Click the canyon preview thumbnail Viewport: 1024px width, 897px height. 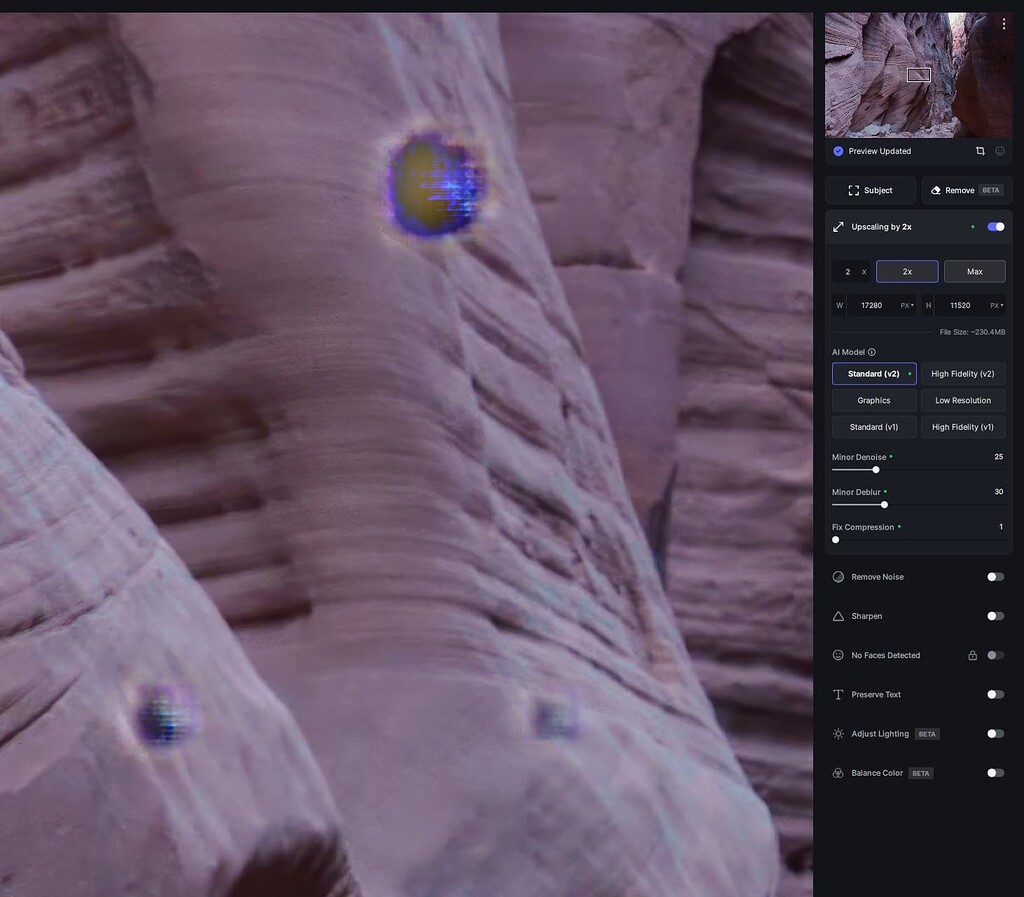(x=919, y=75)
